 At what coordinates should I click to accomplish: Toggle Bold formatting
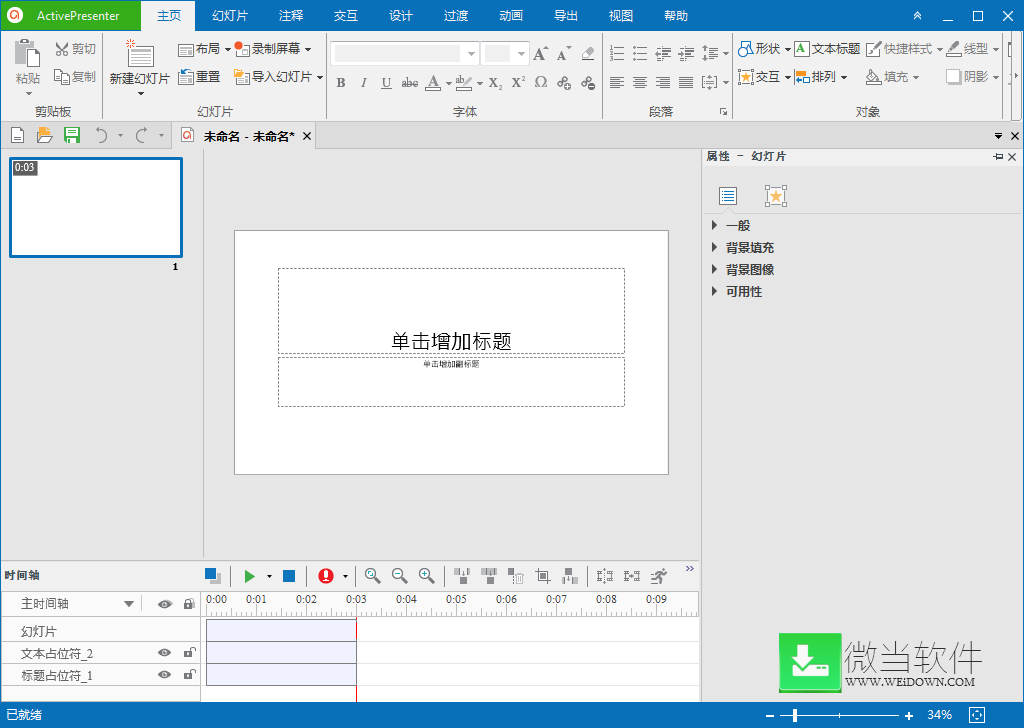tap(341, 83)
